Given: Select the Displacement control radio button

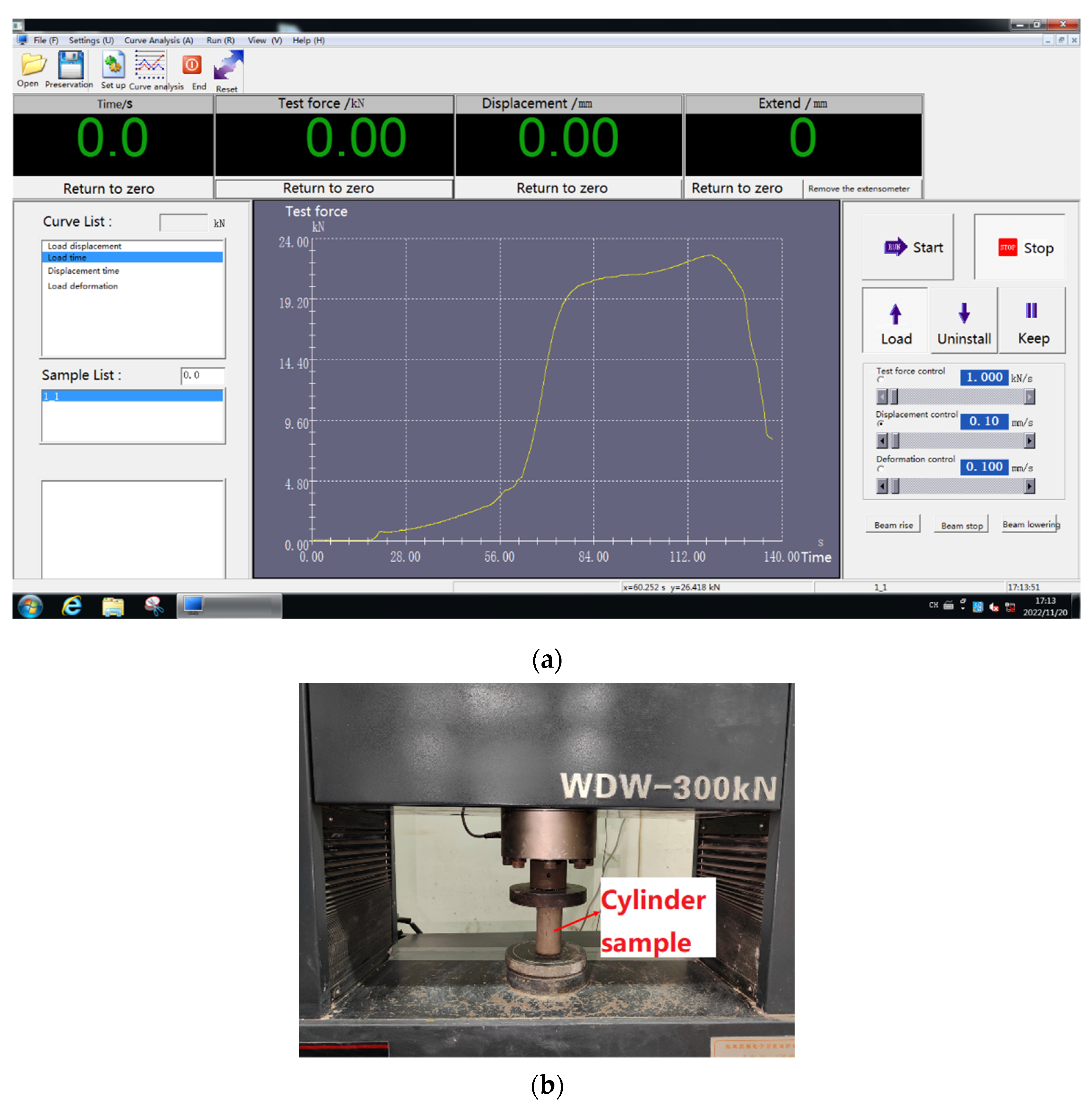Looking at the screenshot, I should tap(880, 424).
